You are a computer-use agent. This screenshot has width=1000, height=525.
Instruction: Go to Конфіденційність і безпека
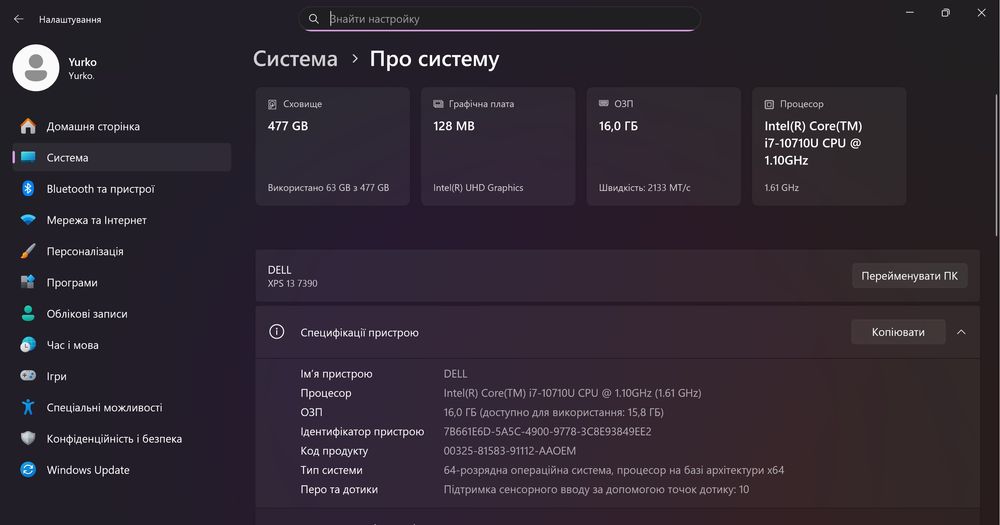click(x=122, y=438)
